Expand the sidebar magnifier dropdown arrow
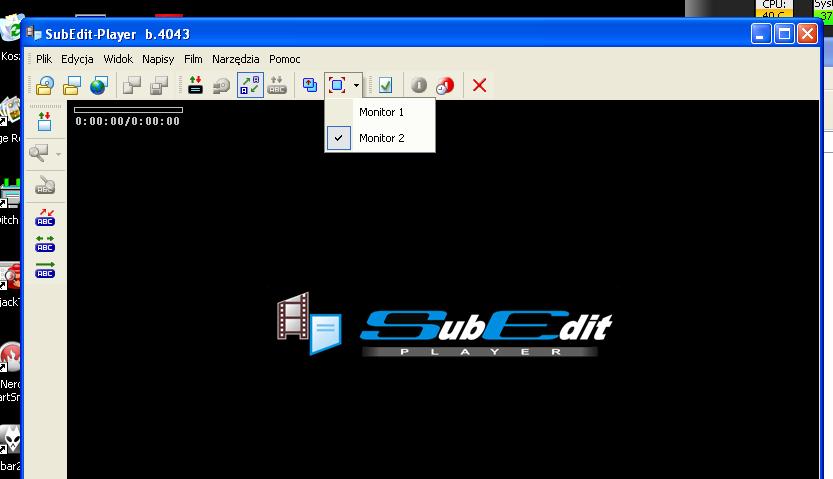The height and width of the screenshot is (479, 833). coord(58,154)
